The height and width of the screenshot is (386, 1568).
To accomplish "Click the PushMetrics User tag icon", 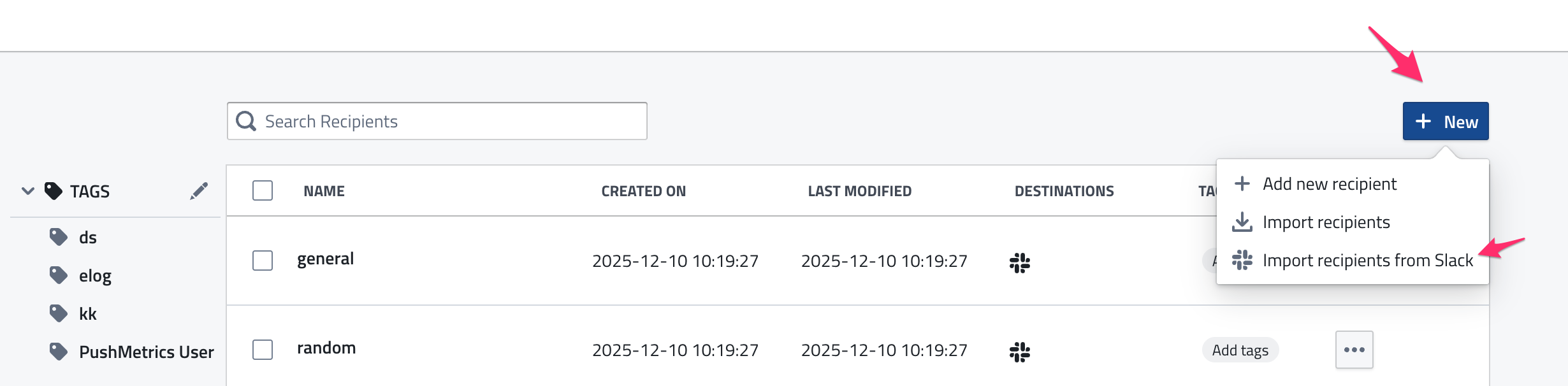I will 59,352.
